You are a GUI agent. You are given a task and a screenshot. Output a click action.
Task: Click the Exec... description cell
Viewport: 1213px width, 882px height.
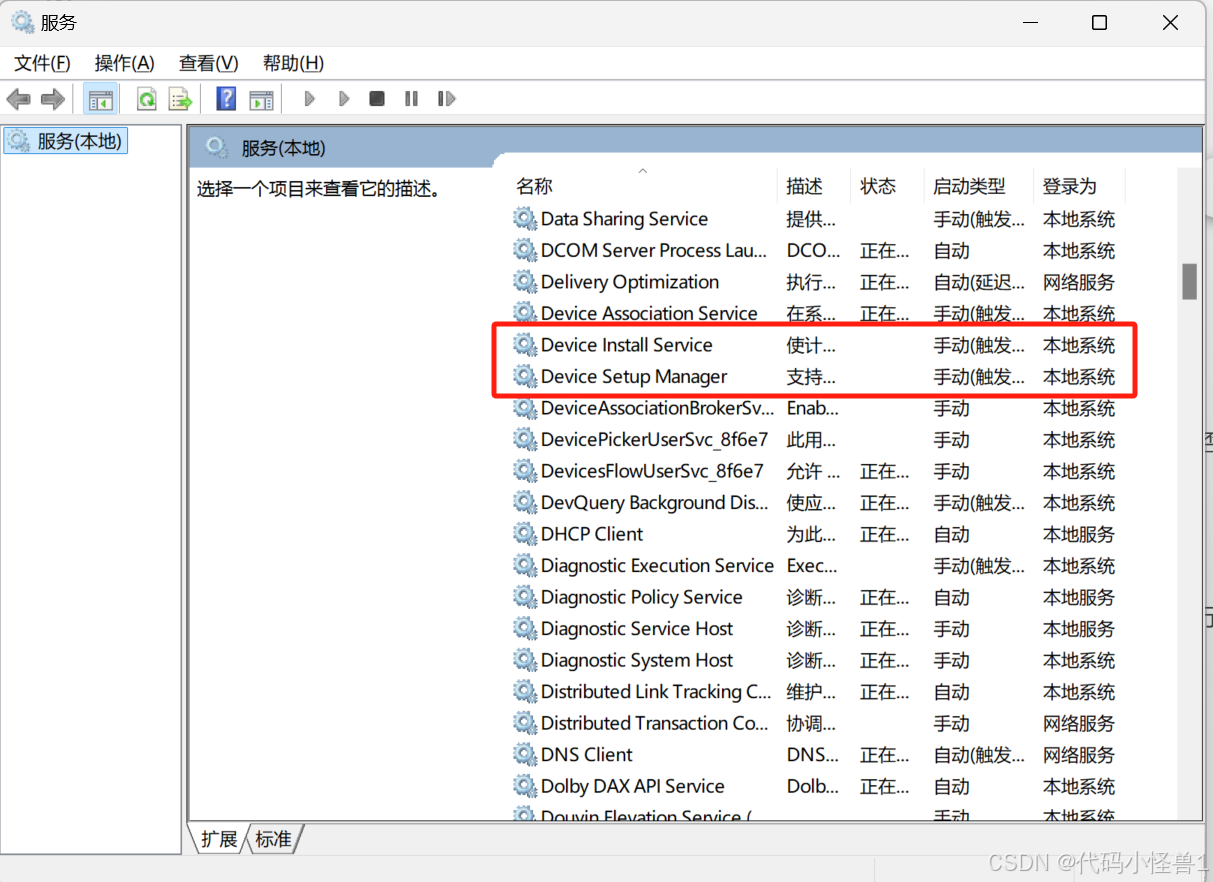pos(812,566)
